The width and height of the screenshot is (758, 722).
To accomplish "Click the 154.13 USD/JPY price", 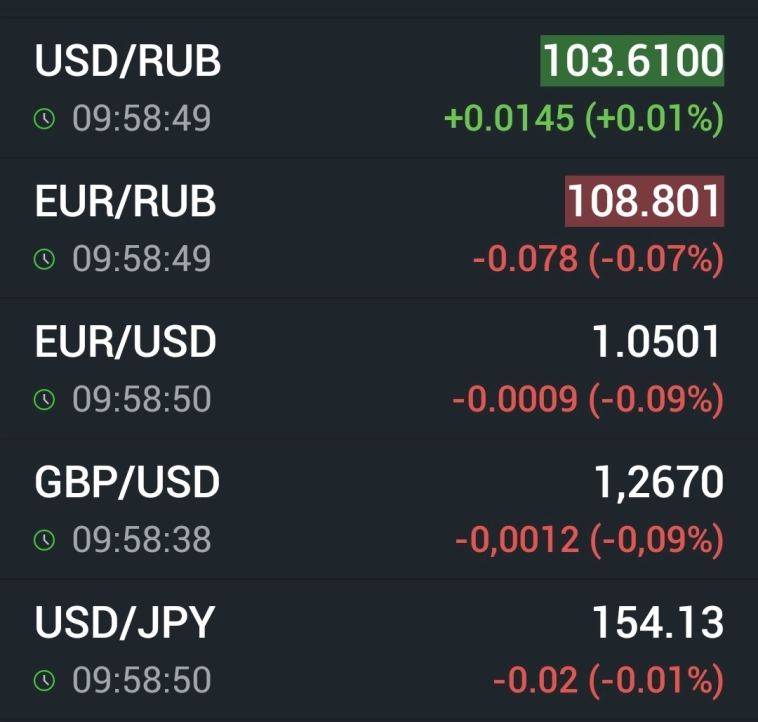I will click(x=657, y=624).
